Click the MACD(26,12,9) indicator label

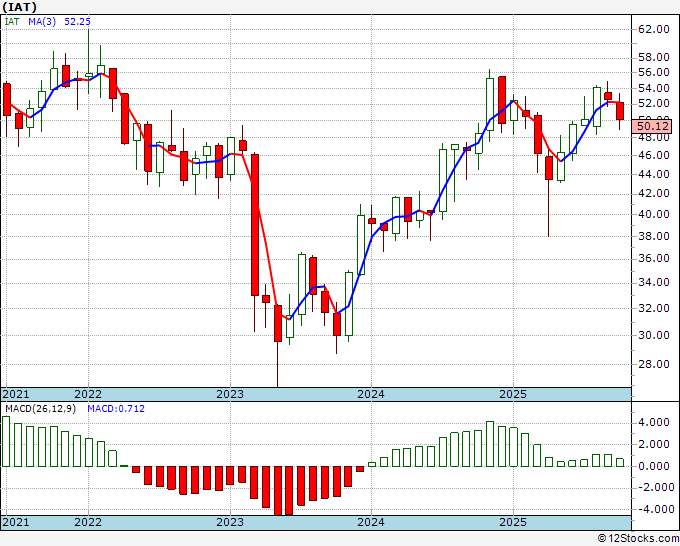pos(40,409)
